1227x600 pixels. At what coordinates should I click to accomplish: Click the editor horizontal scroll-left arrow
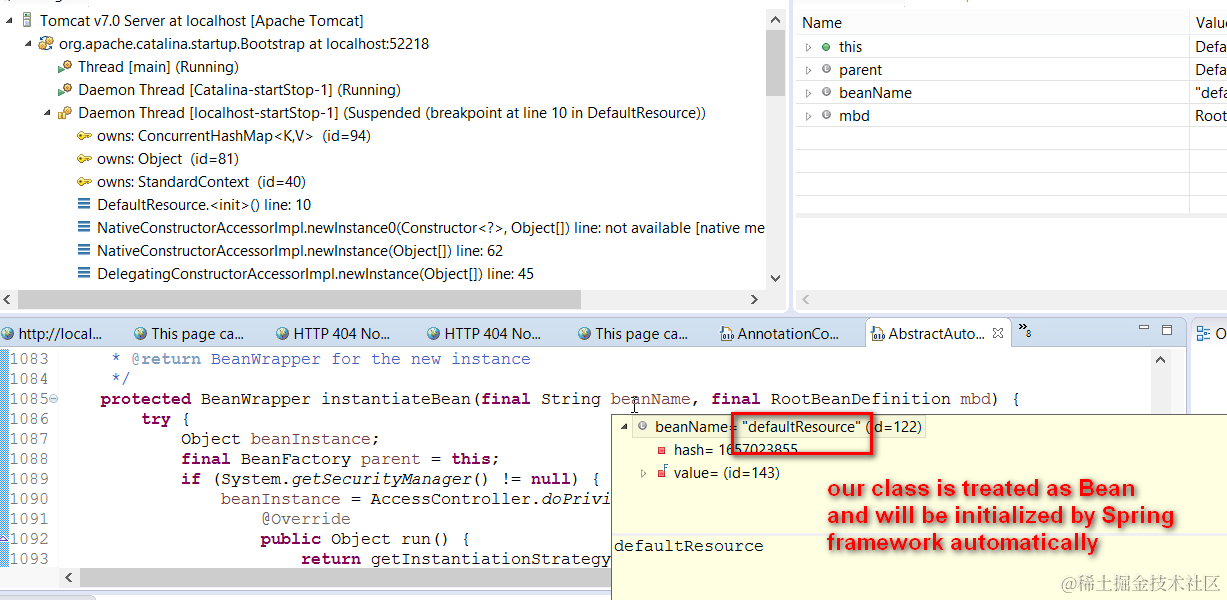click(x=68, y=577)
